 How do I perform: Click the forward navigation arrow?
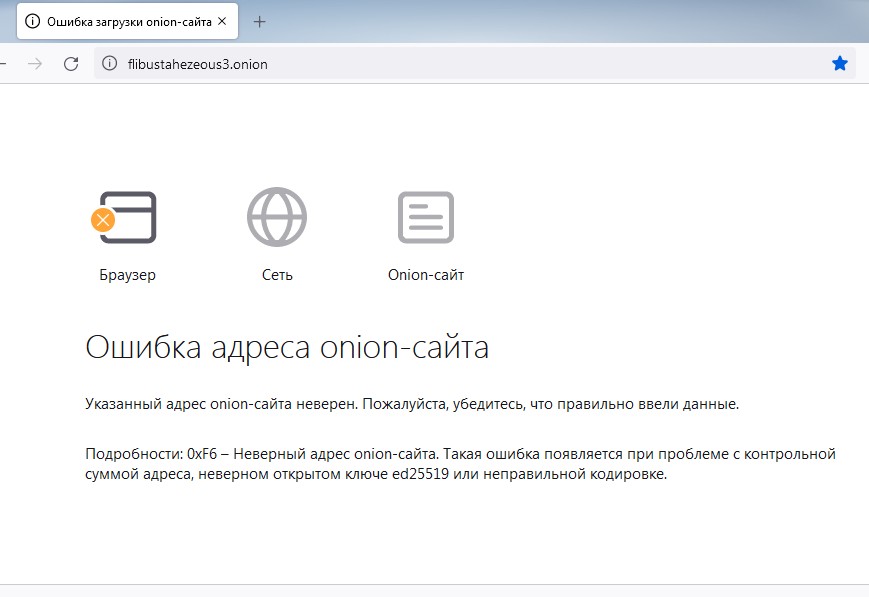pos(35,64)
